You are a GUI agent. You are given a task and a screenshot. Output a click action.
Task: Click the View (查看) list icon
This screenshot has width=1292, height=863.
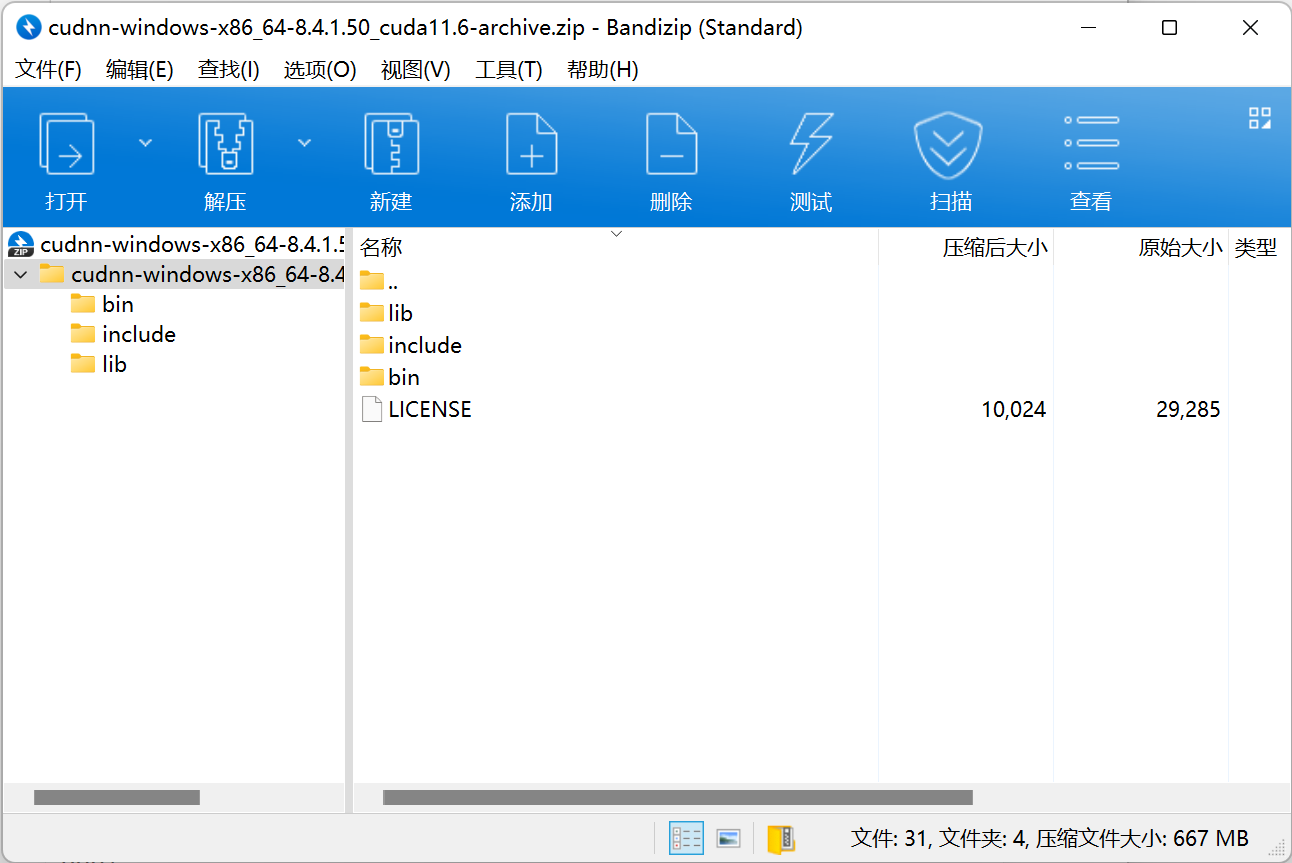1091,143
